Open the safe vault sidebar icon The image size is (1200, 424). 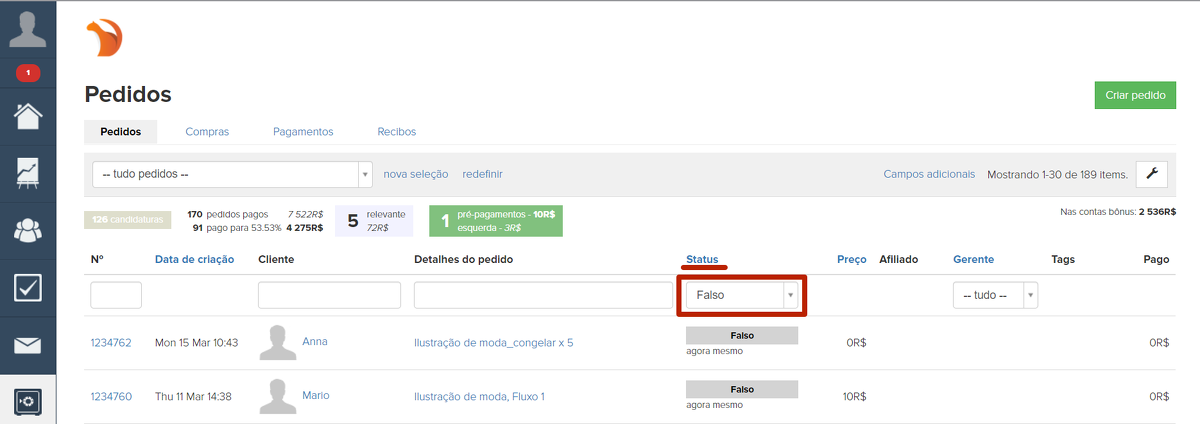[x=28, y=401]
